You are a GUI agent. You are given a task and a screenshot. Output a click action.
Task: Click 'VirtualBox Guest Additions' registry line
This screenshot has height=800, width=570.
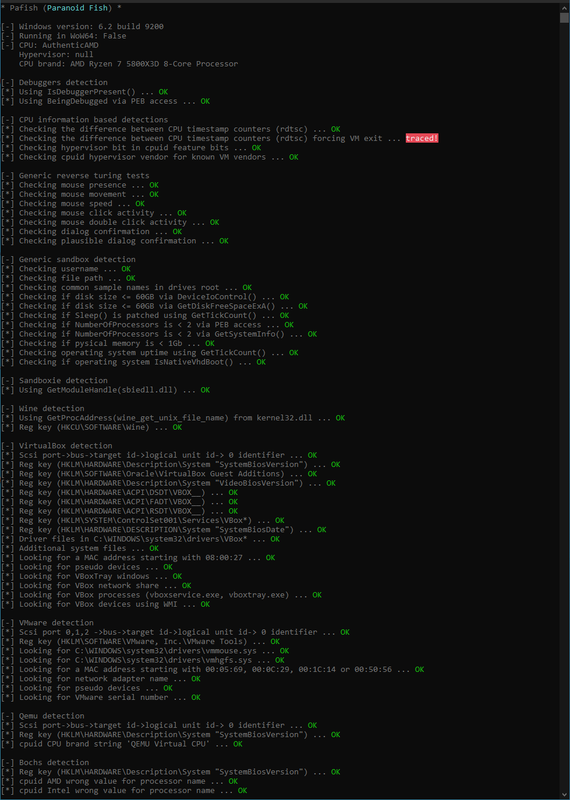click(159, 473)
